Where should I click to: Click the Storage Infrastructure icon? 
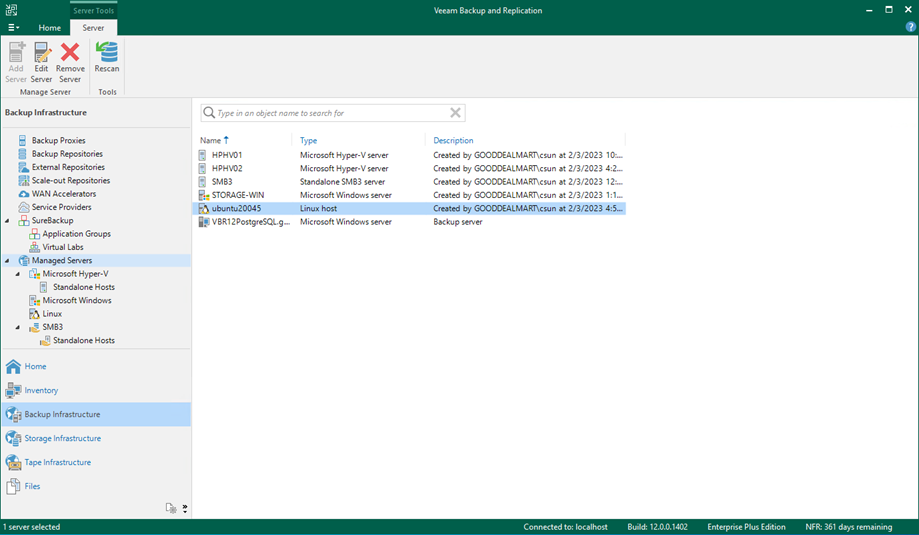coord(13,438)
